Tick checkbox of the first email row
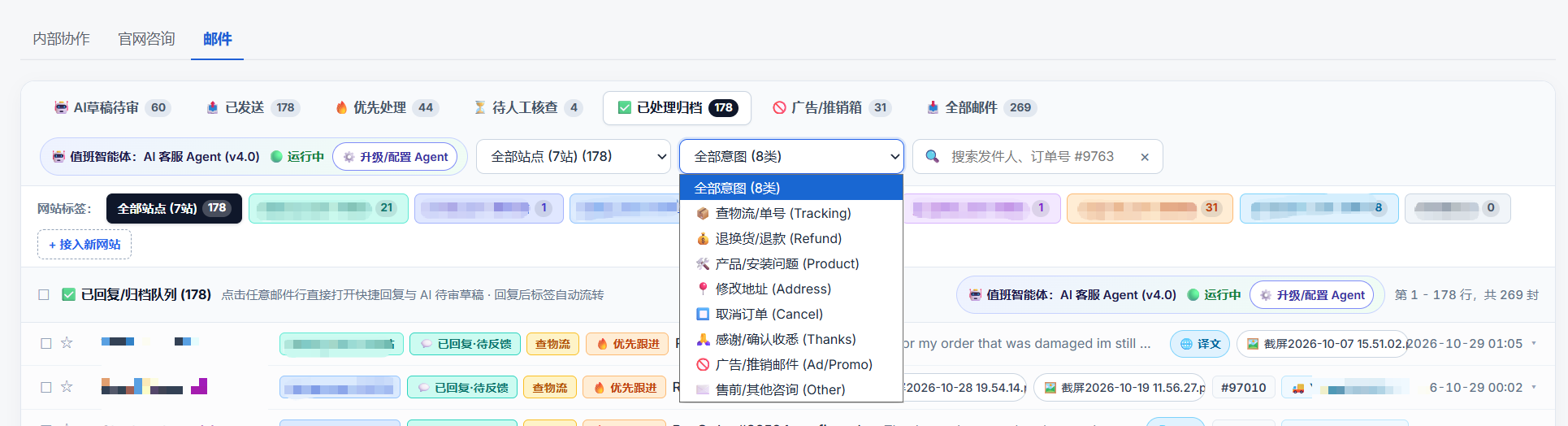 click(x=46, y=343)
